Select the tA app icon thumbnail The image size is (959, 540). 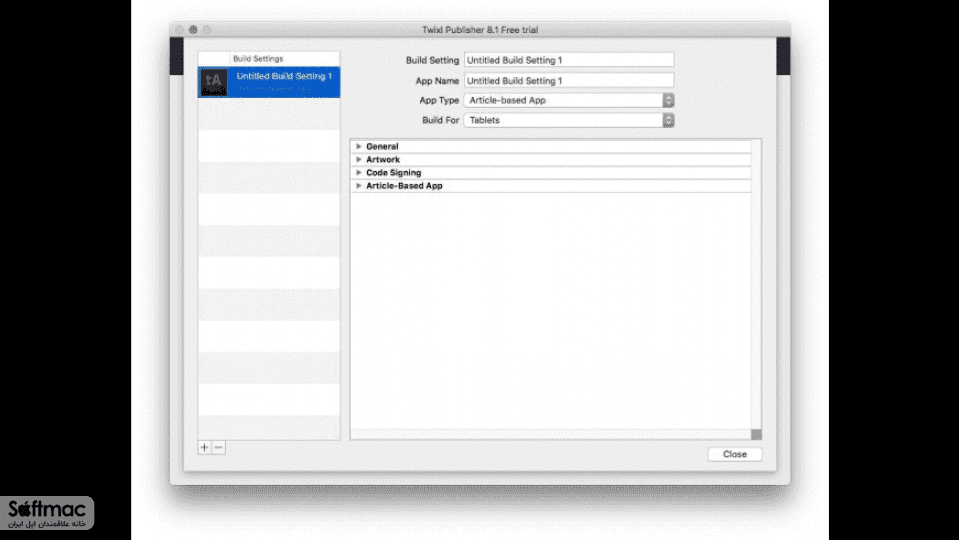click(x=213, y=83)
